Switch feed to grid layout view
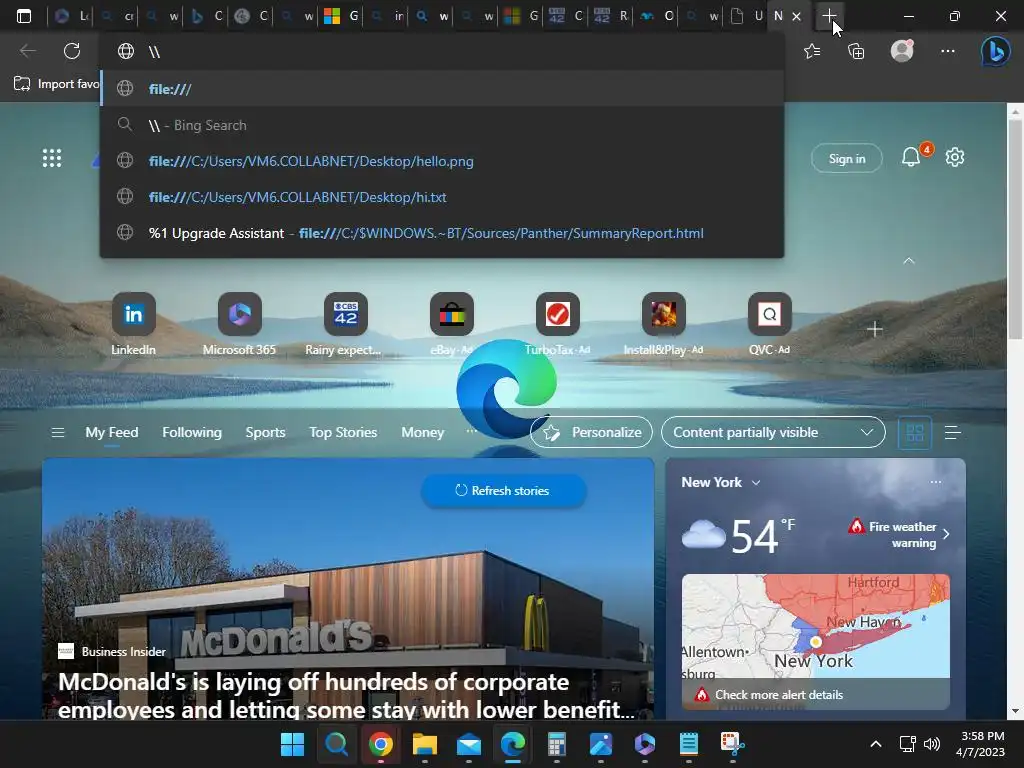The width and height of the screenshot is (1024, 768). pyautogui.click(x=915, y=432)
